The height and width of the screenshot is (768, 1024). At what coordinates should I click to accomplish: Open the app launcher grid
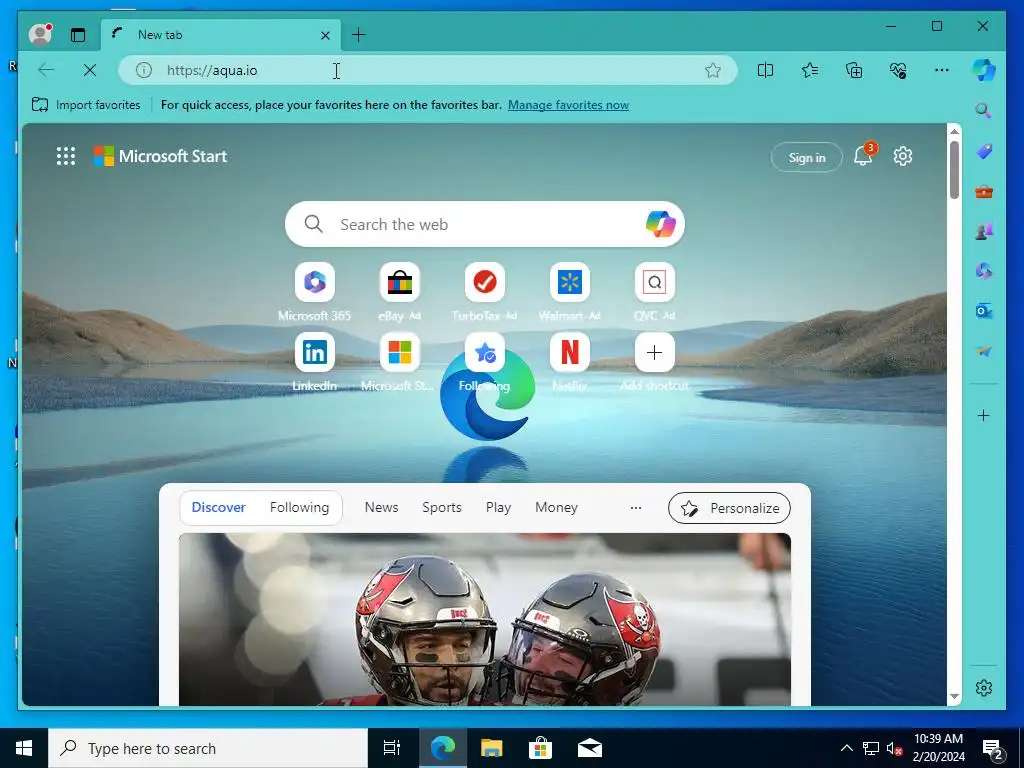pyautogui.click(x=66, y=156)
